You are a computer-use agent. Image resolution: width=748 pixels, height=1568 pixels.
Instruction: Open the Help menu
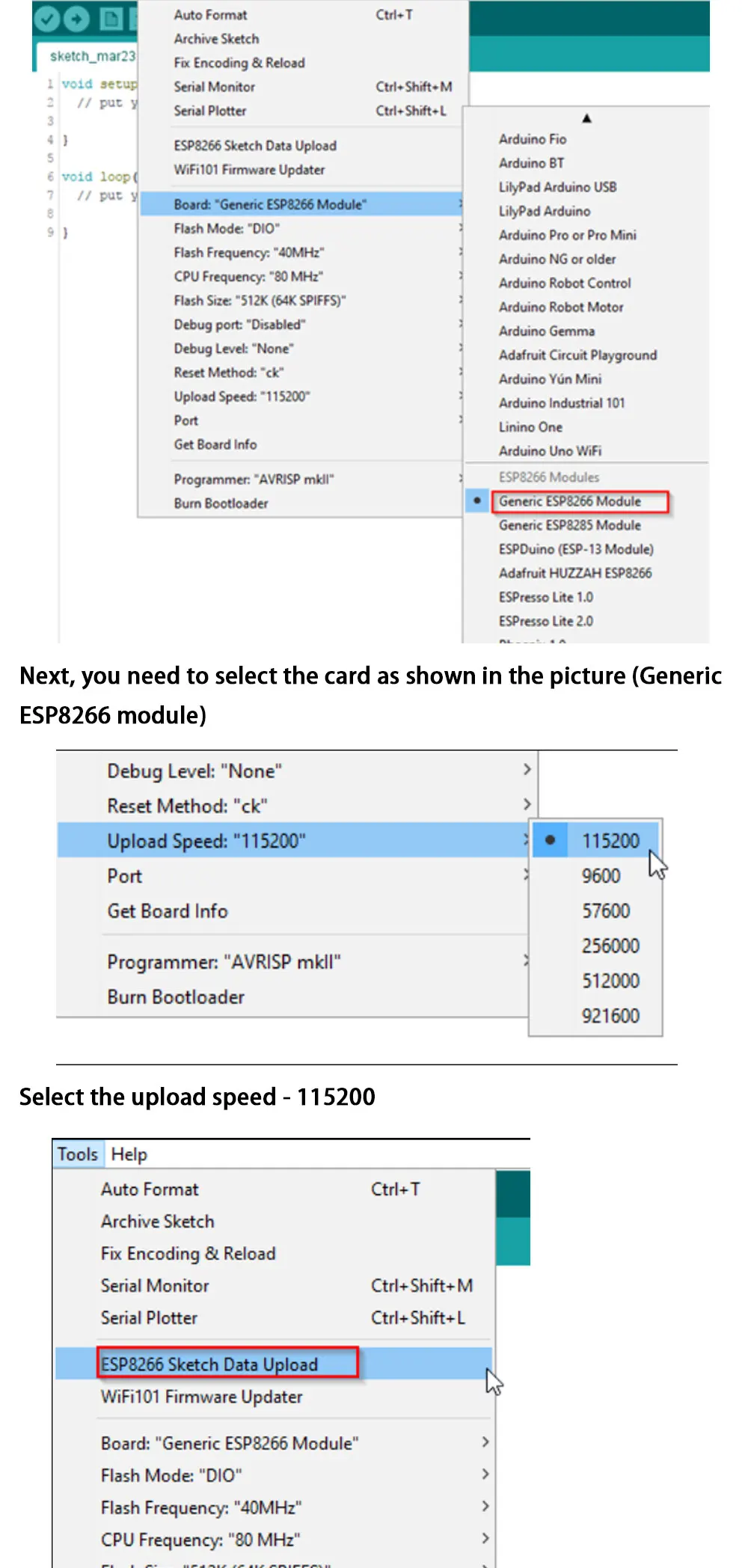129,1154
